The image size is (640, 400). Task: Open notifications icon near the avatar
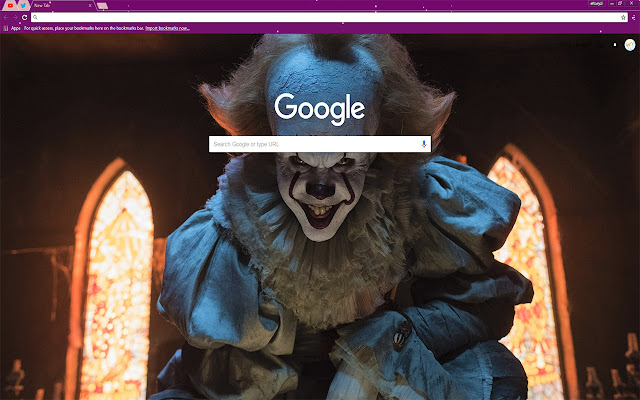[615, 45]
